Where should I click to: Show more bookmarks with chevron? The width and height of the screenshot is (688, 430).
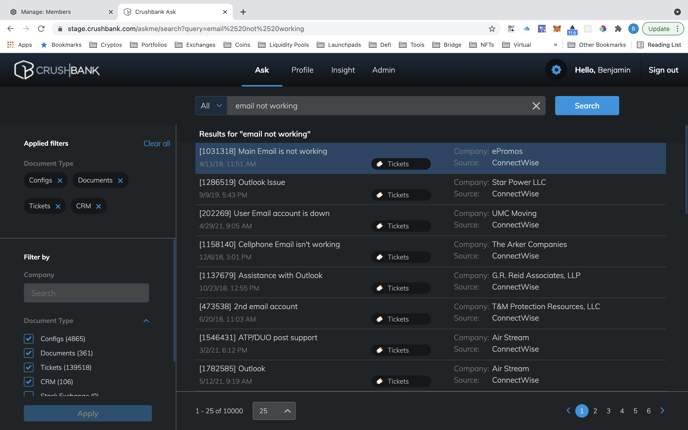click(555, 45)
